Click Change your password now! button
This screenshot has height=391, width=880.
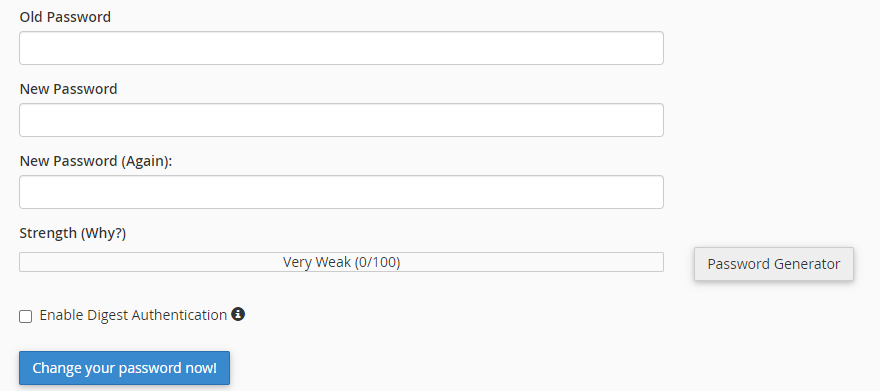coord(124,368)
